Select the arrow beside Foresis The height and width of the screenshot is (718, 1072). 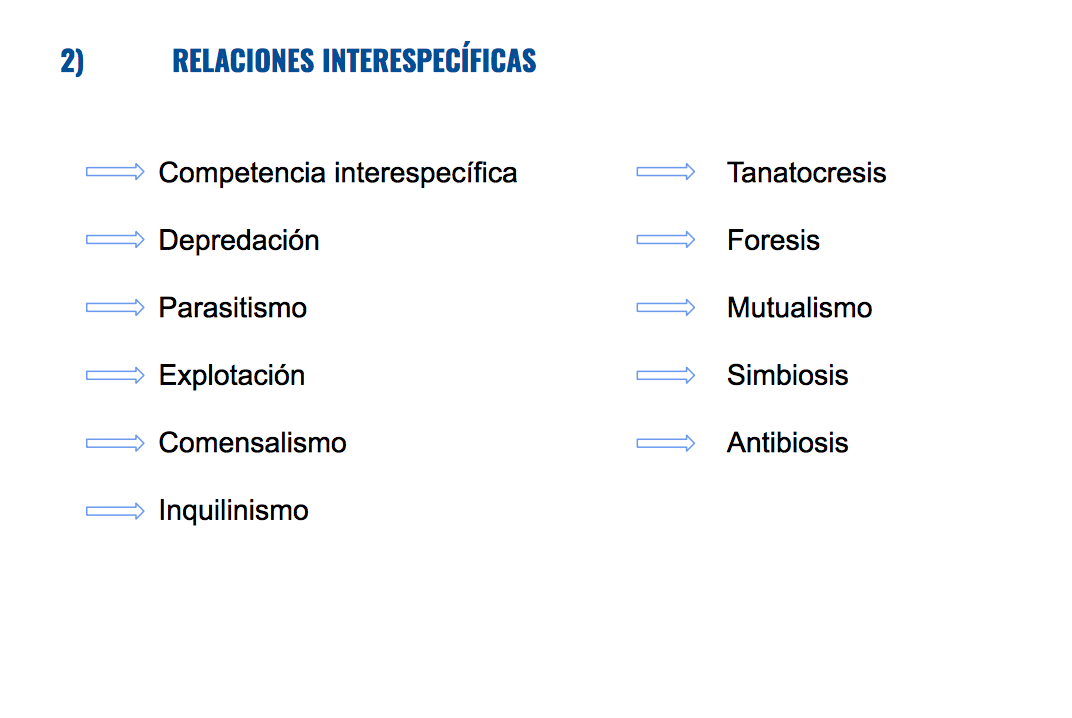665,239
